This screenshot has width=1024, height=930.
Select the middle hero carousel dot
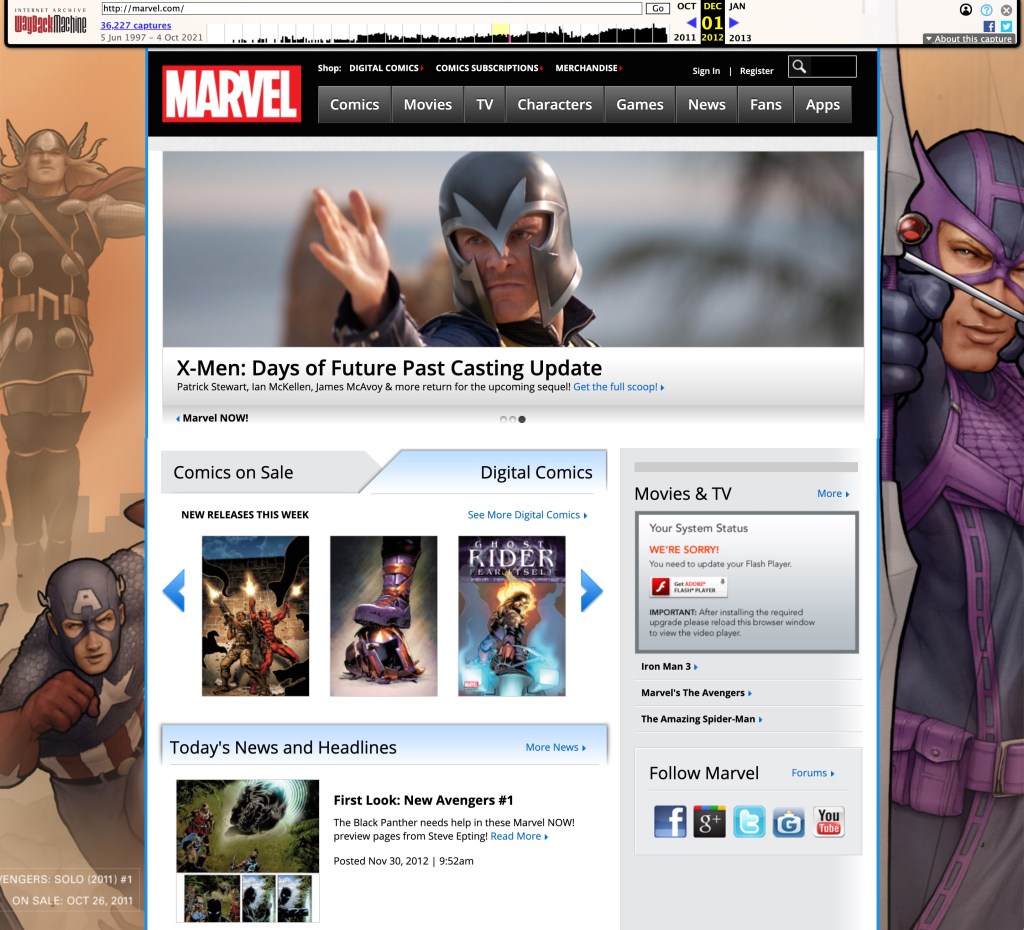pyautogui.click(x=512, y=419)
